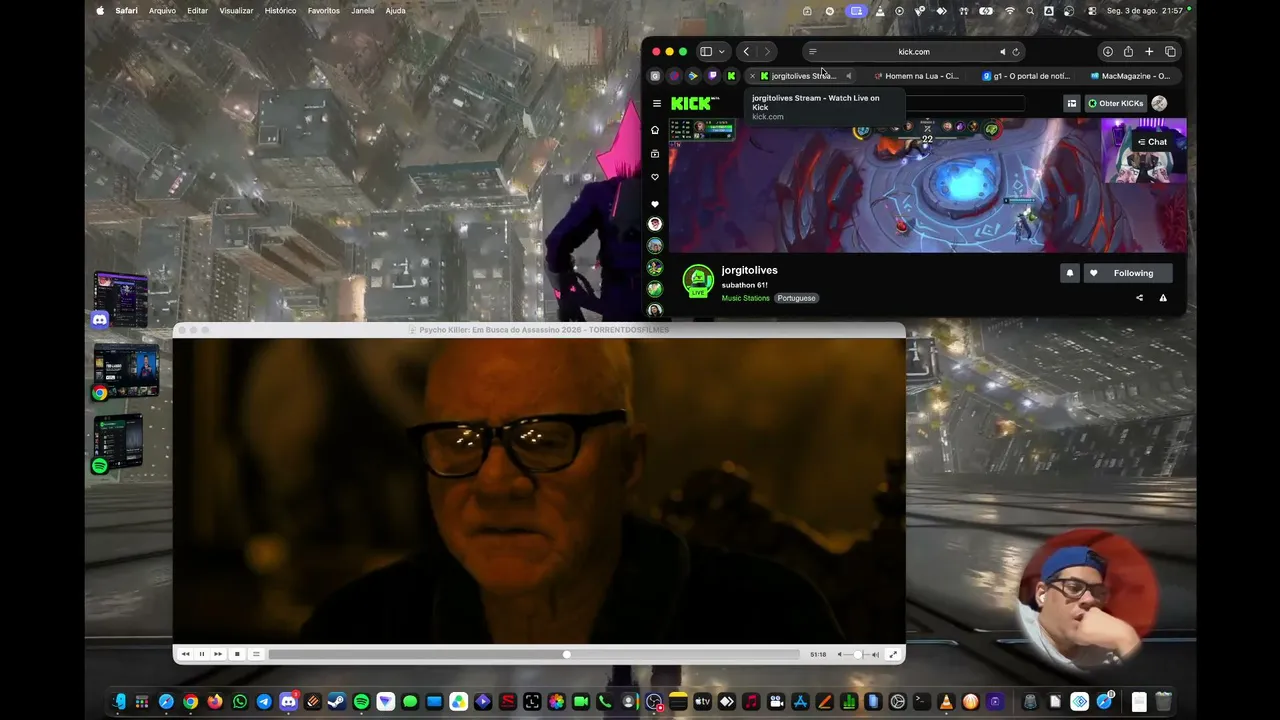Toggle notification bell for jorgitolives
Screen dimensions: 1280x720
click(x=1070, y=273)
